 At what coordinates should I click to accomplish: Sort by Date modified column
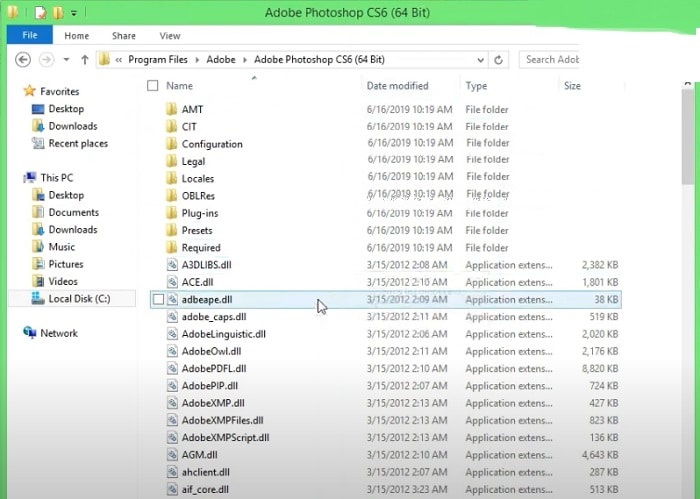point(397,86)
